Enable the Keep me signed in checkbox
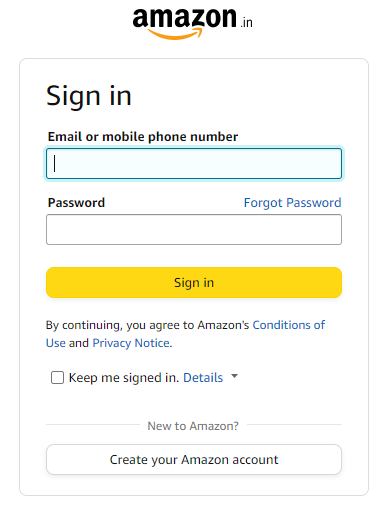The width and height of the screenshot is (387, 509). [x=57, y=378]
